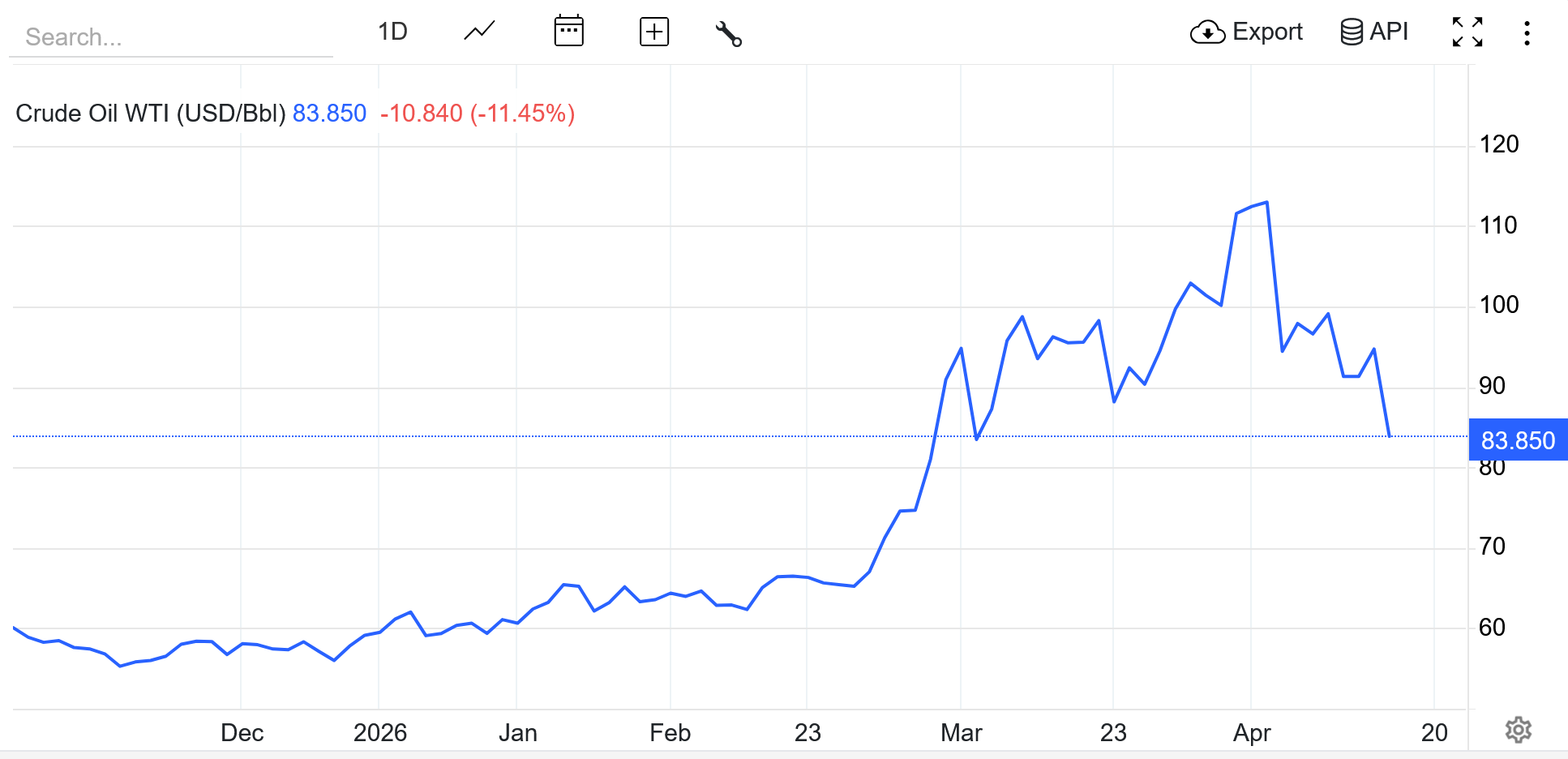Image resolution: width=1568 pixels, height=759 pixels.
Task: Open chart tools via the wrench icon
Action: coord(728,33)
